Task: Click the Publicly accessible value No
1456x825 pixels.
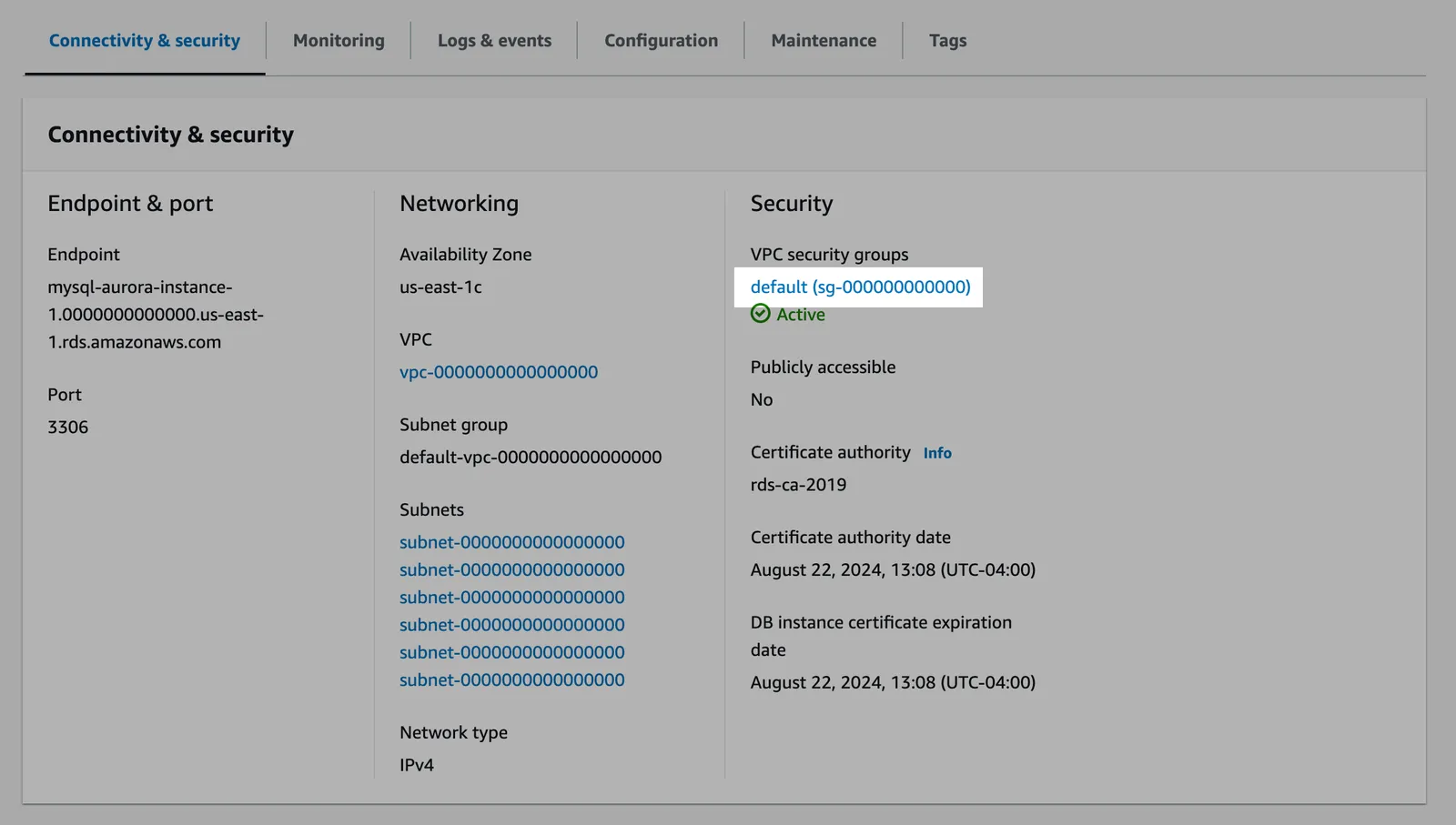Action: click(x=762, y=399)
